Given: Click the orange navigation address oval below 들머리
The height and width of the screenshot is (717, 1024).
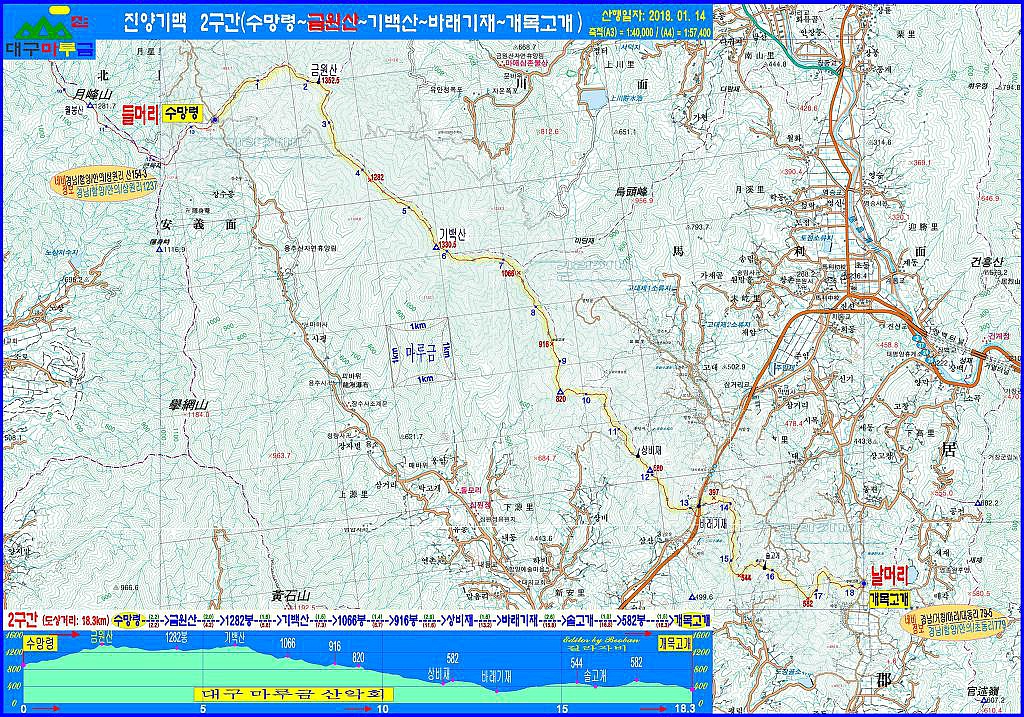Looking at the screenshot, I should tap(105, 184).
